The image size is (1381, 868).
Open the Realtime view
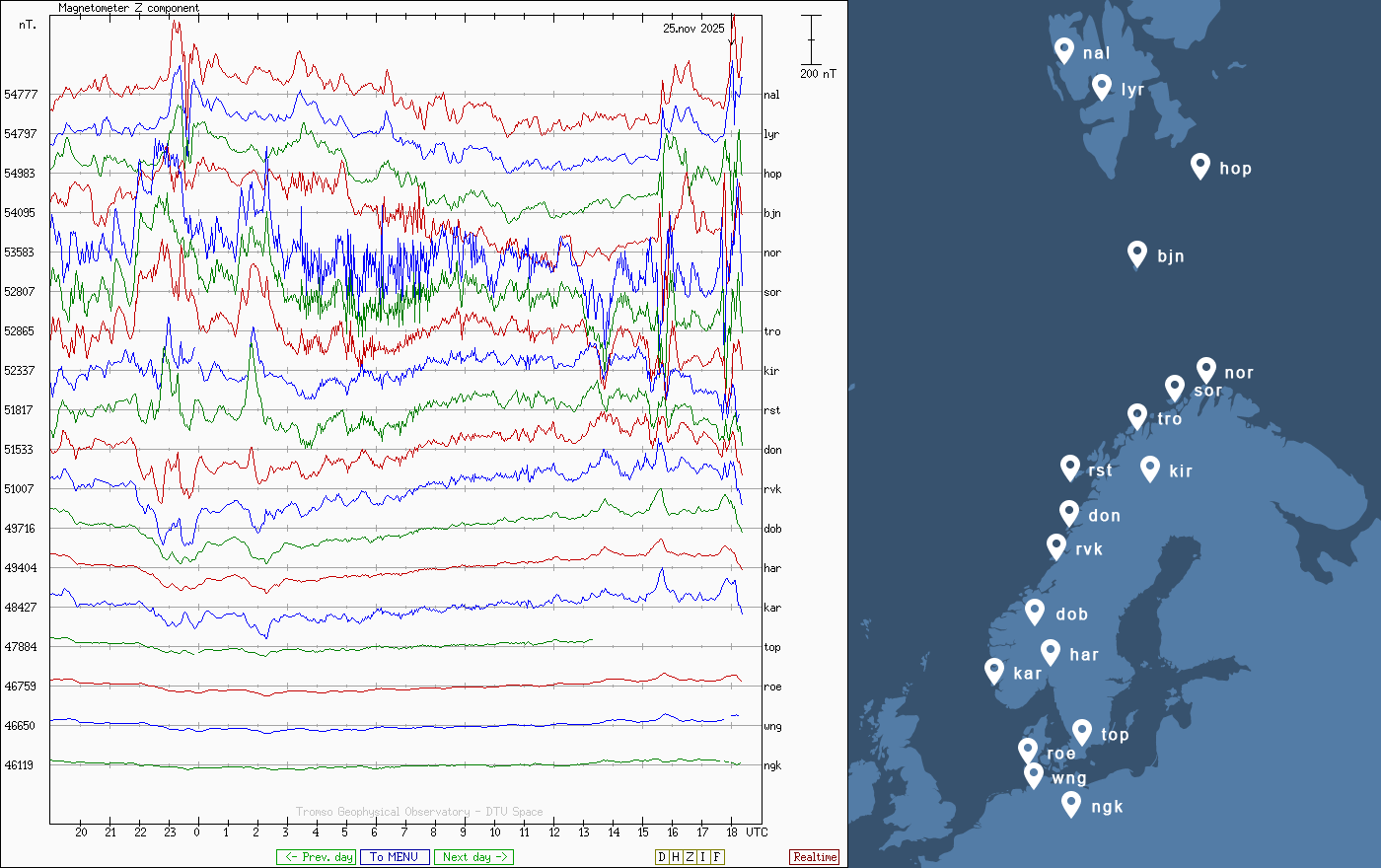pos(815,857)
